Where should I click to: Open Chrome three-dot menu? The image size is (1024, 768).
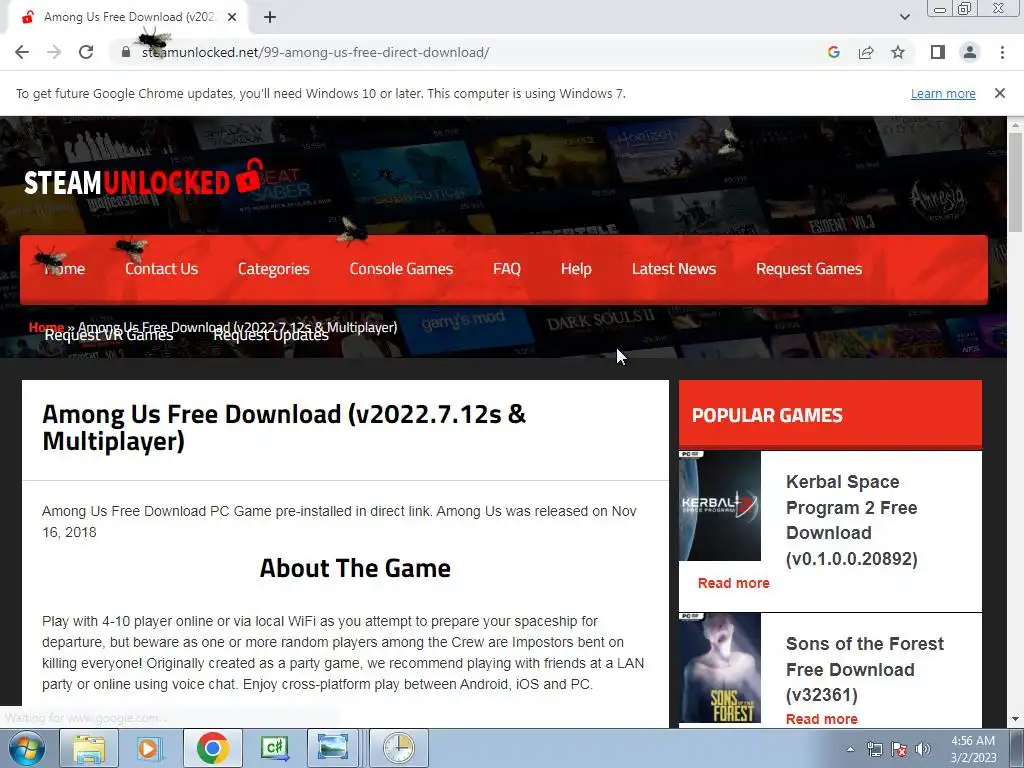(x=1002, y=52)
